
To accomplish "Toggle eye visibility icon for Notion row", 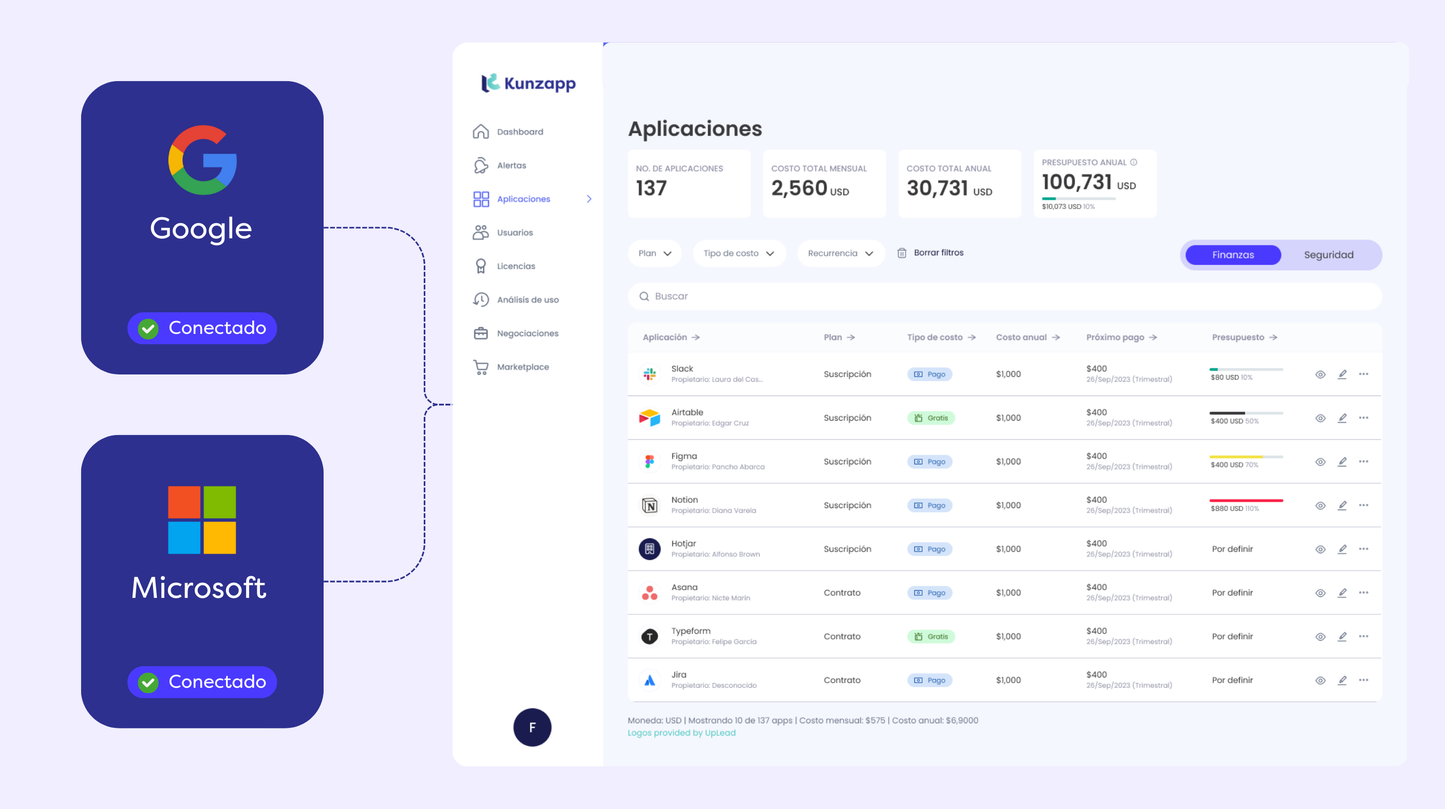I will coord(1320,506).
